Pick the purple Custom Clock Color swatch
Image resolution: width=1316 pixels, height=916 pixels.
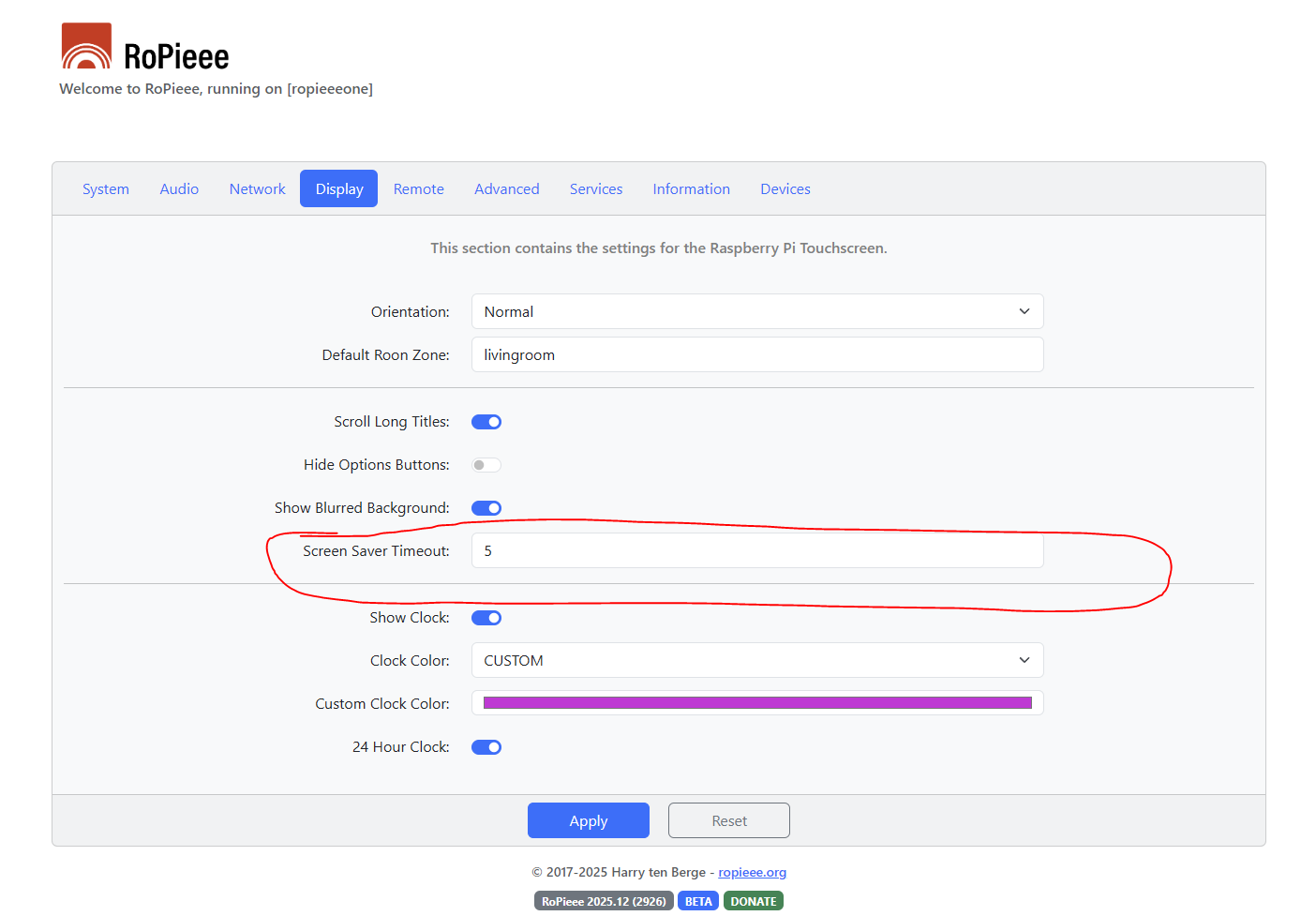point(756,703)
